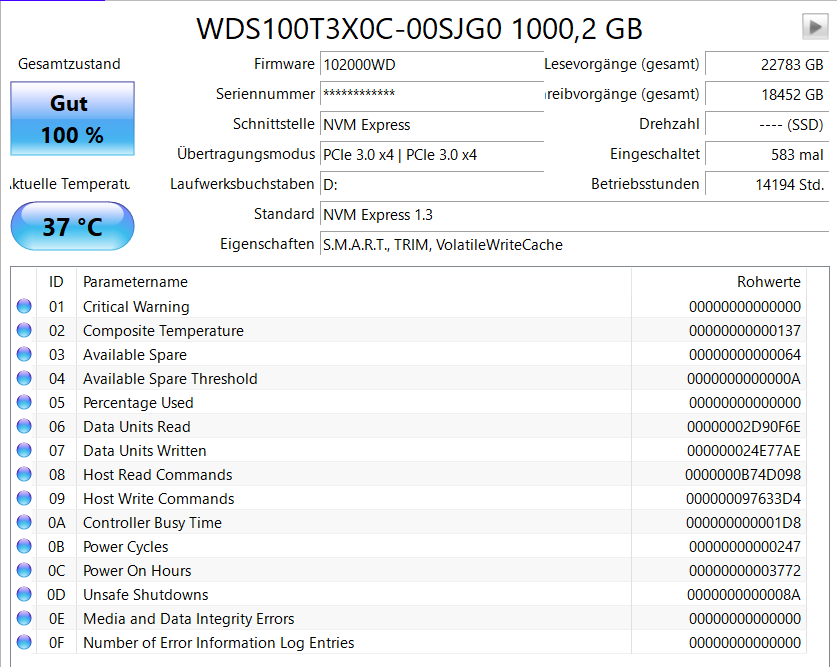
Task: Click raw value 00000097633D4
Action: pyautogui.click(x=744, y=499)
